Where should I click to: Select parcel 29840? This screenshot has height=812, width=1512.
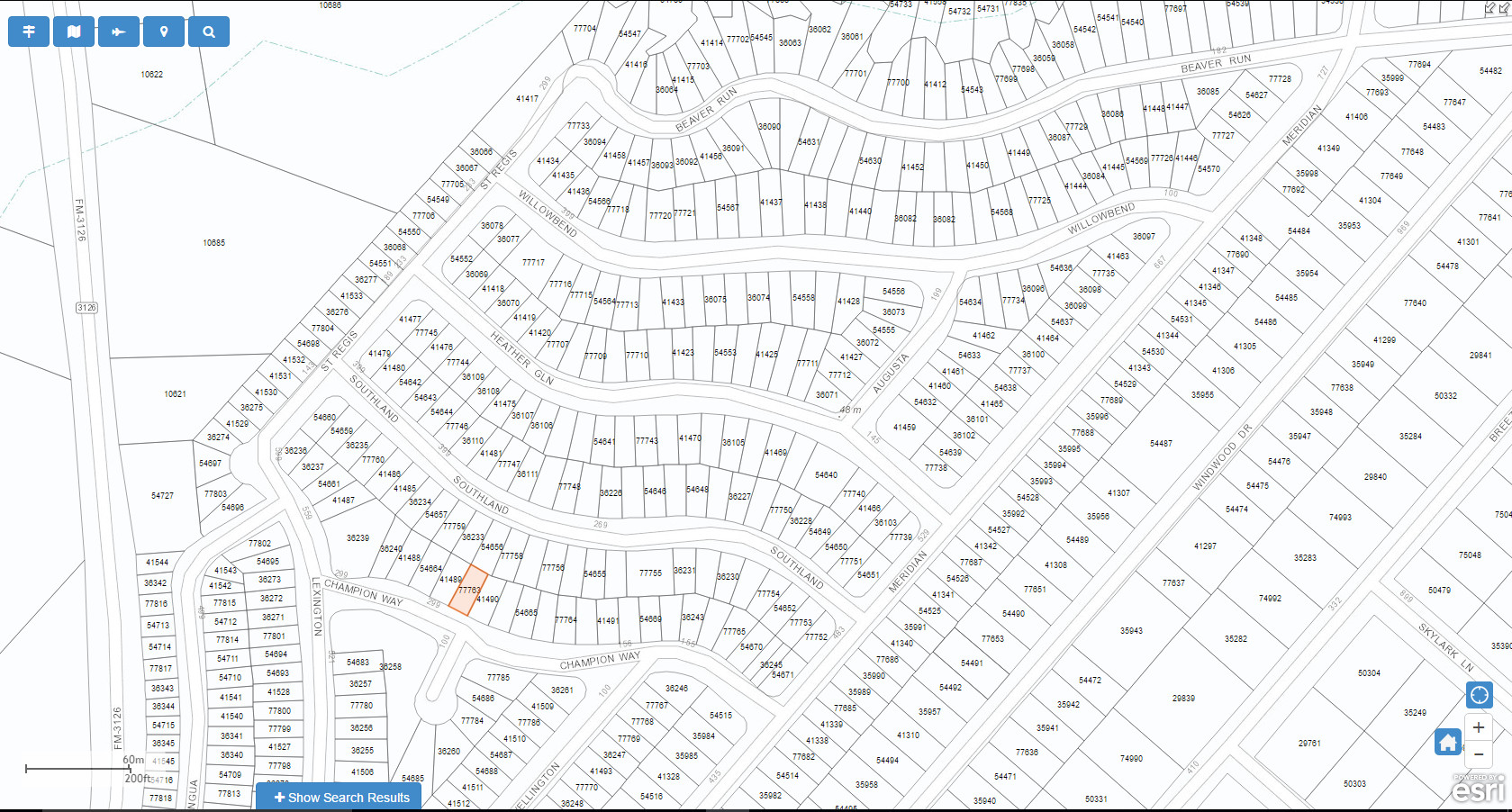1375,477
